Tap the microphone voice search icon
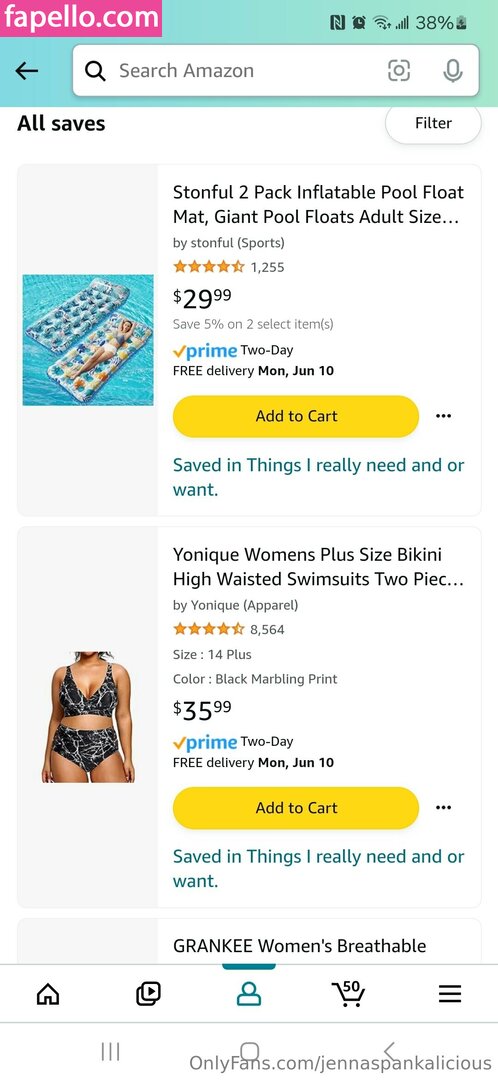Screen dimensions: 498x1080 [x=453, y=70]
